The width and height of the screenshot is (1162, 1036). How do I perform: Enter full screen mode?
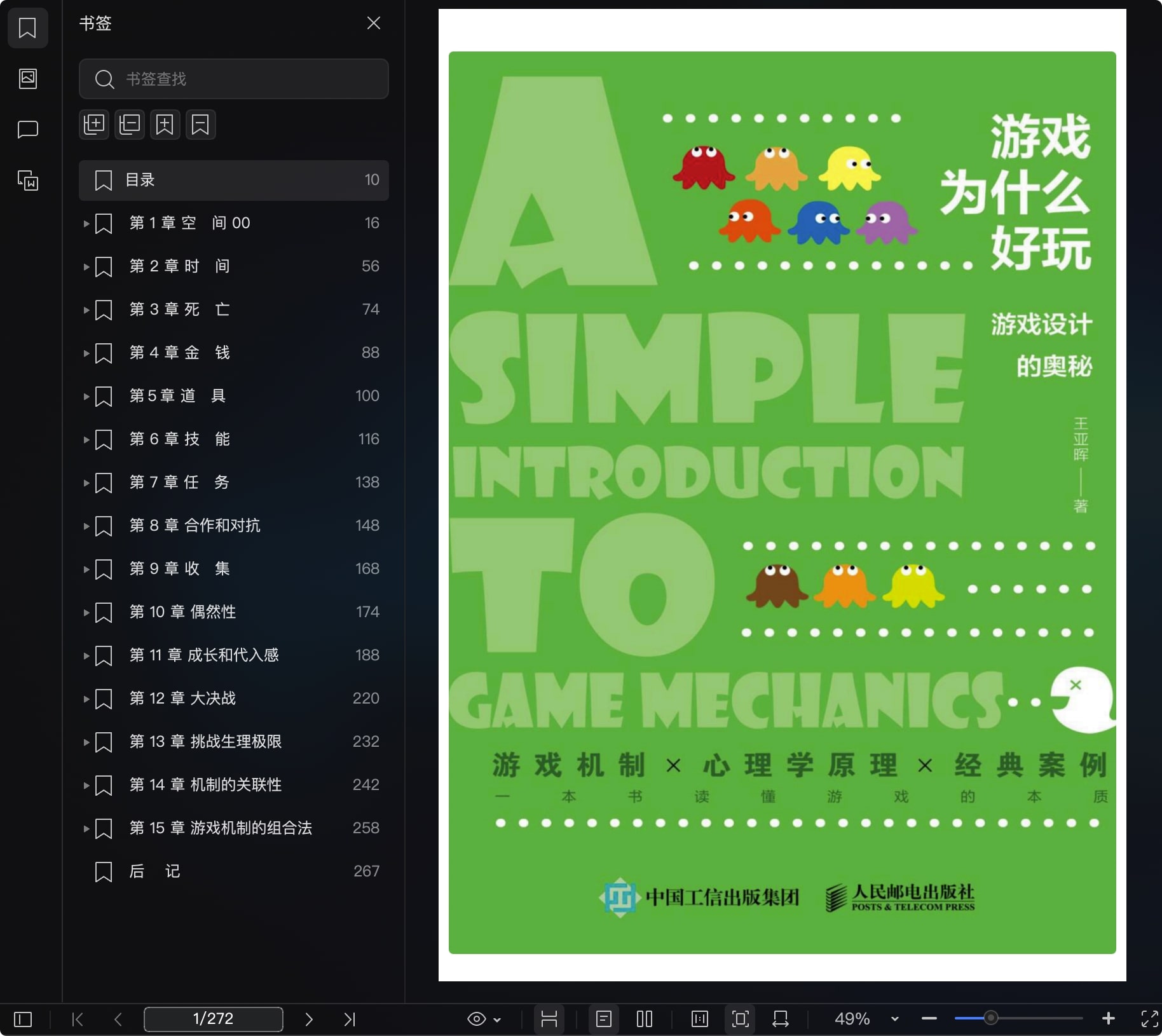pyautogui.click(x=1149, y=1019)
